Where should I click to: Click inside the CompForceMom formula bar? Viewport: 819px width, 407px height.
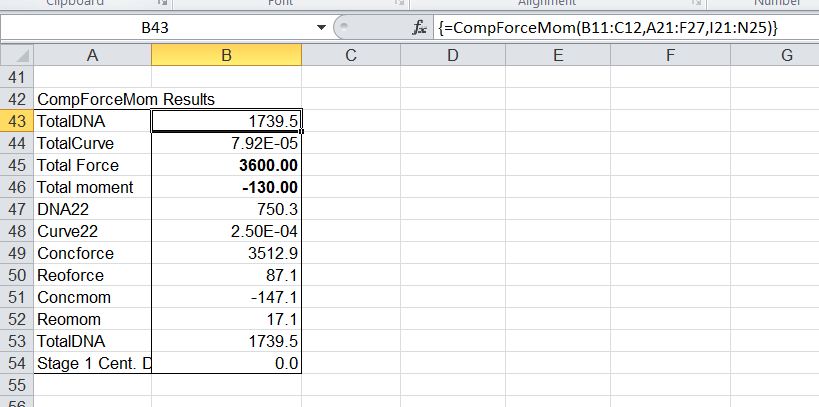pos(620,29)
